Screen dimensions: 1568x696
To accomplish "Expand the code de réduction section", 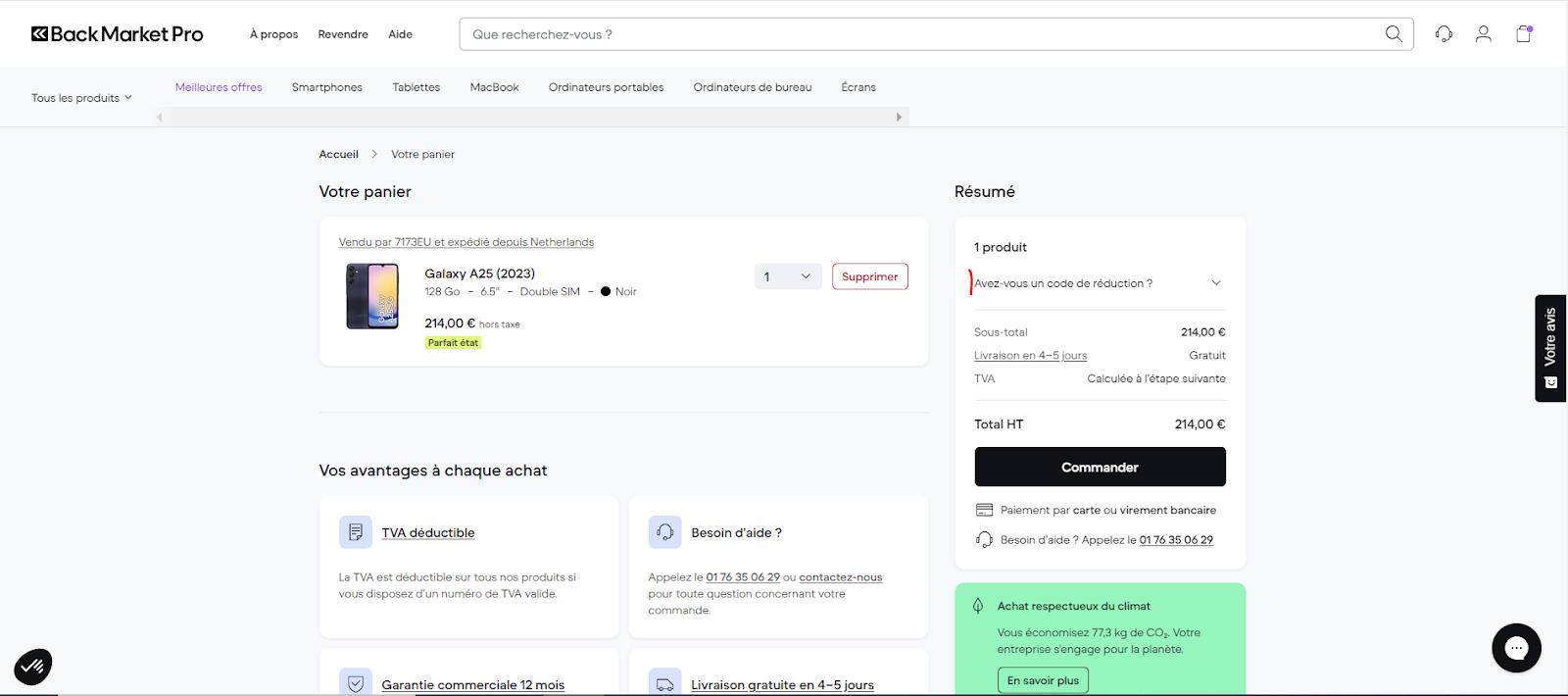I will [x=1100, y=283].
